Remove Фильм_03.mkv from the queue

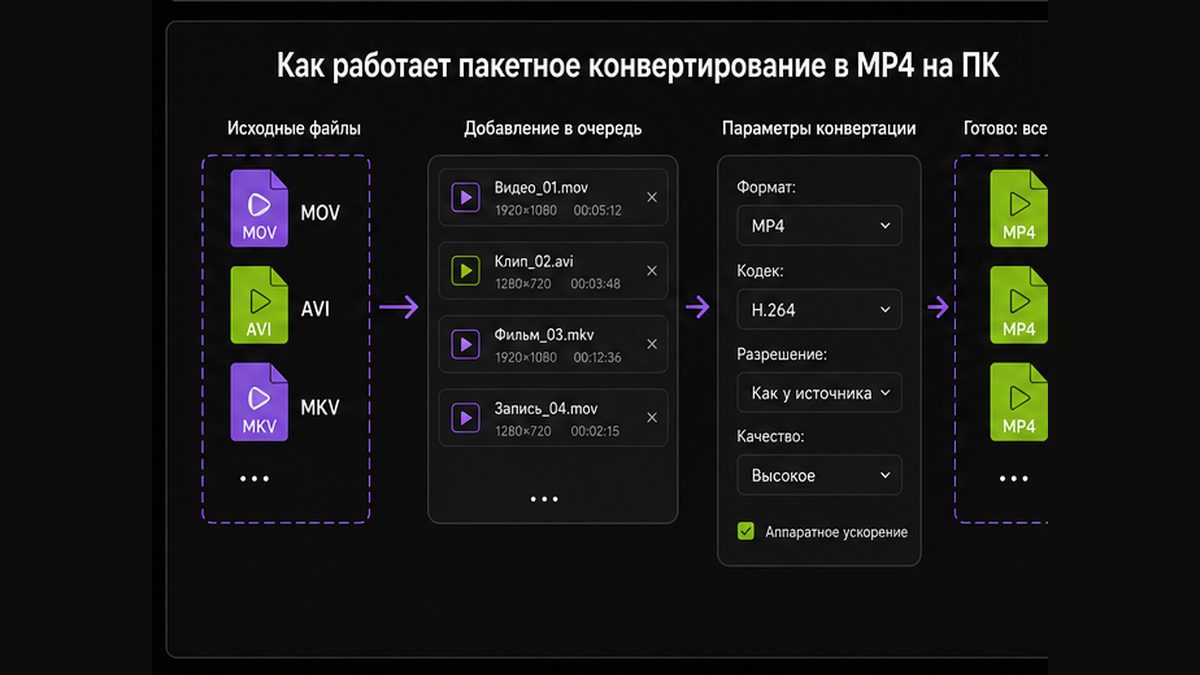(652, 344)
